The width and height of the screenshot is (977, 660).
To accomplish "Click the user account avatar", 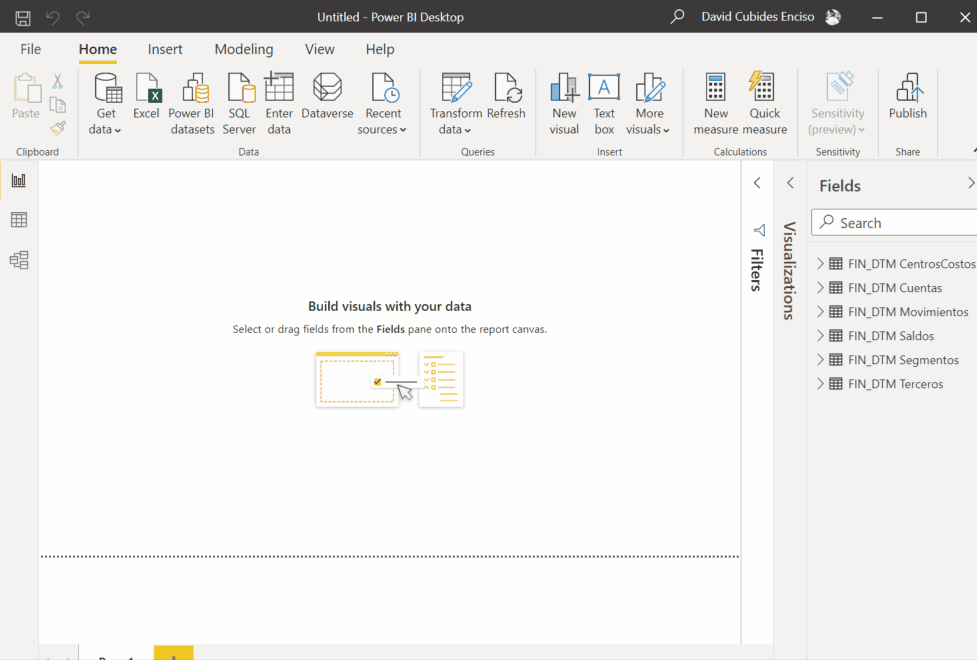I will (x=833, y=17).
